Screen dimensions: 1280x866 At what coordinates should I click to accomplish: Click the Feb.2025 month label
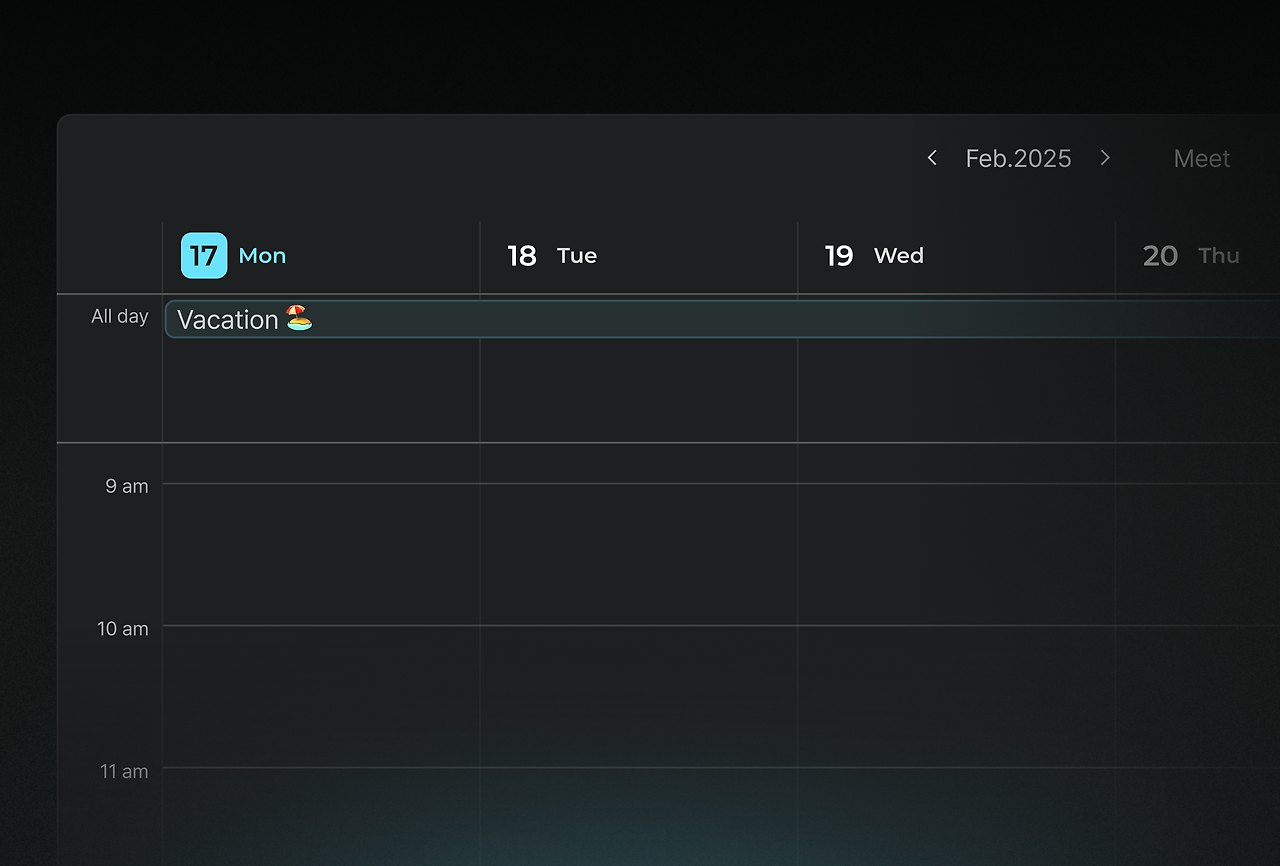click(1018, 158)
